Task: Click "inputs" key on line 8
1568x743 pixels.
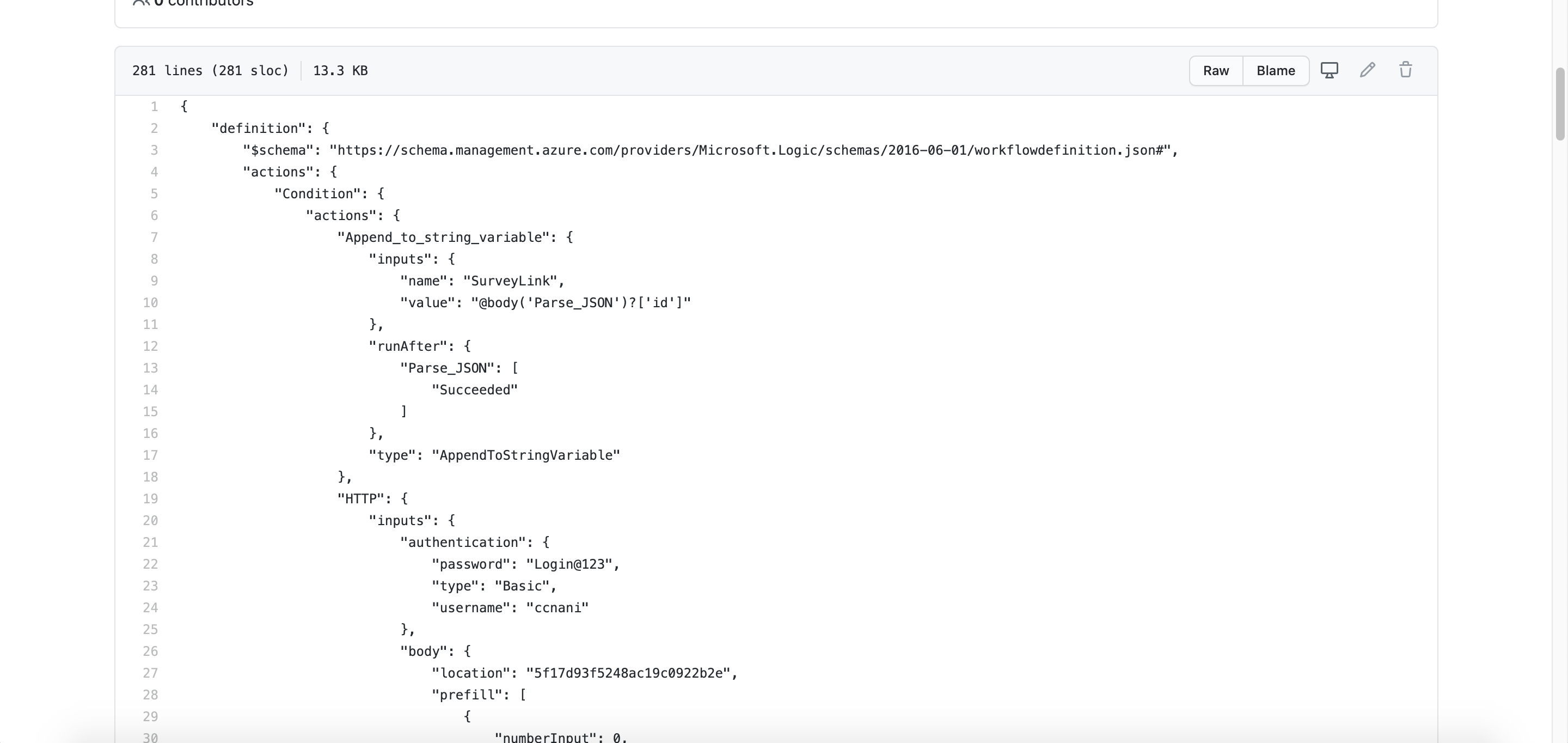Action: [x=400, y=259]
